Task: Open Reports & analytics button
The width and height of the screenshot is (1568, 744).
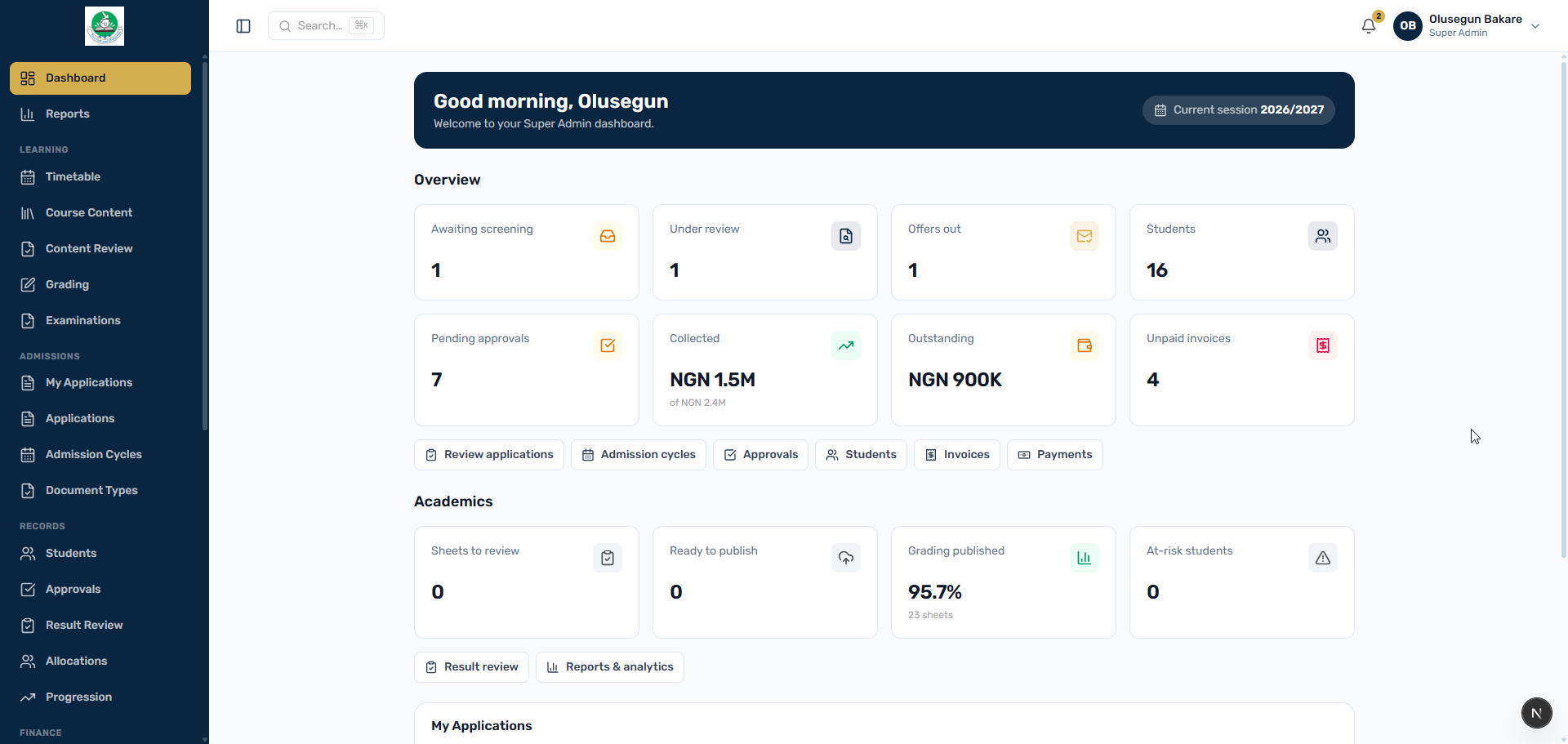Action: (x=610, y=667)
